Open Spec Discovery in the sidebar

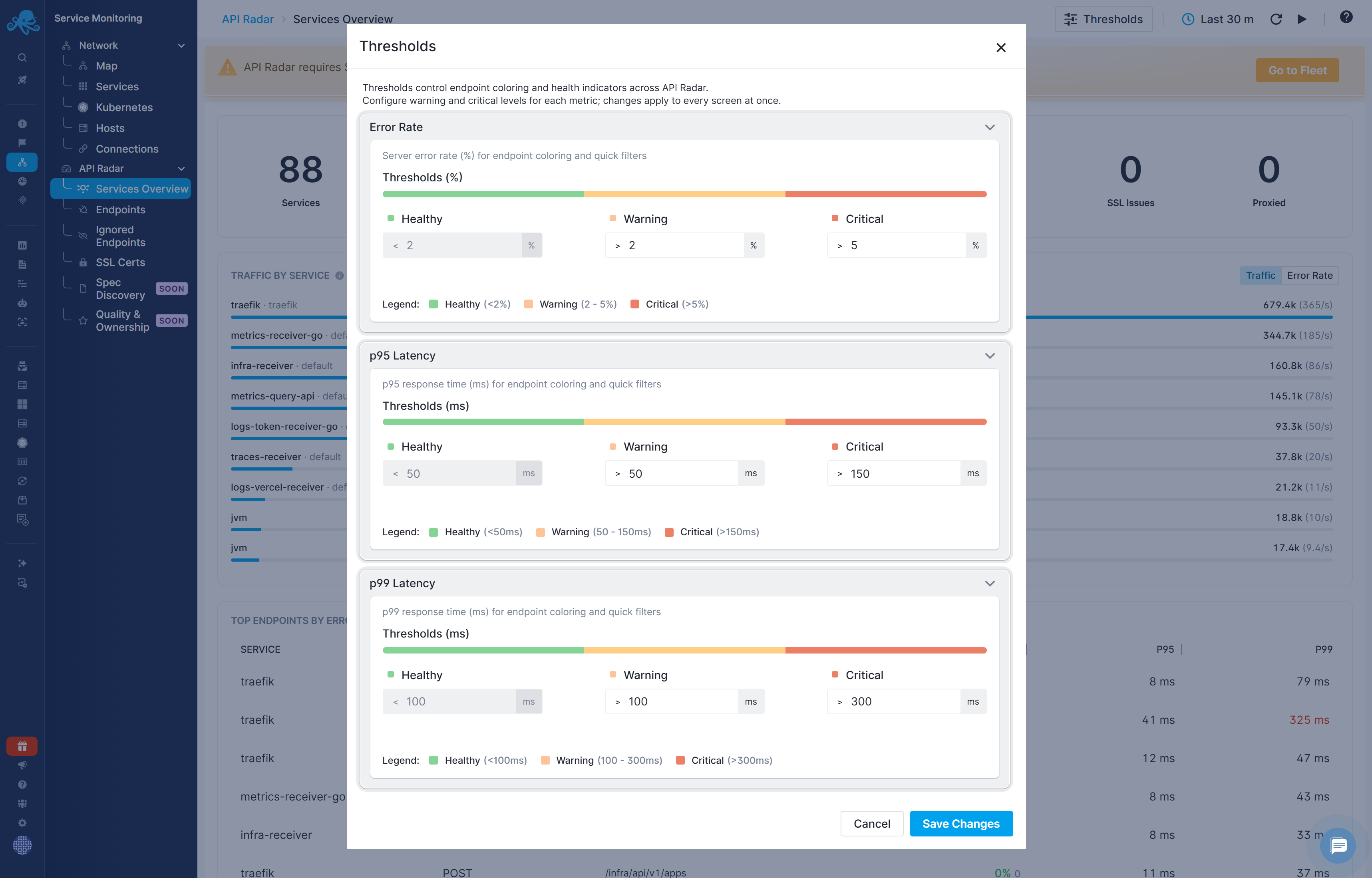[x=120, y=288]
